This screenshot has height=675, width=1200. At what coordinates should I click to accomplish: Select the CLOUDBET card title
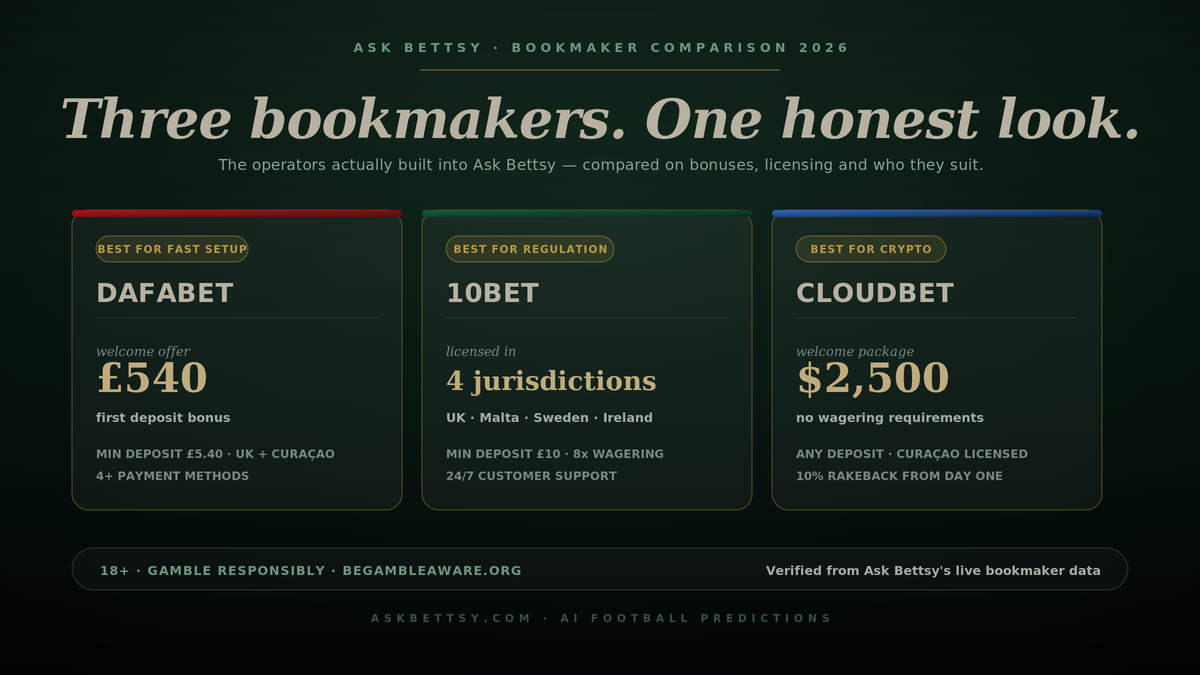875,293
